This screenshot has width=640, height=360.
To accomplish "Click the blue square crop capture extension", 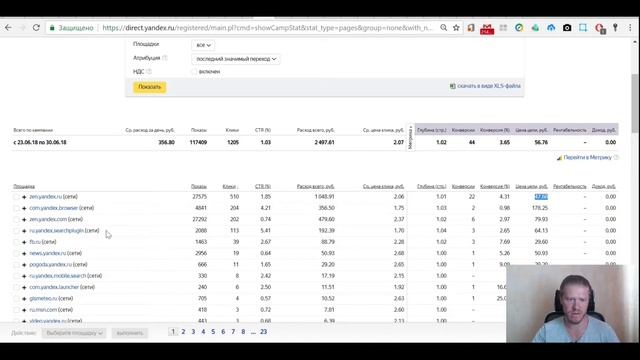I will pyautogui.click(x=583, y=28).
